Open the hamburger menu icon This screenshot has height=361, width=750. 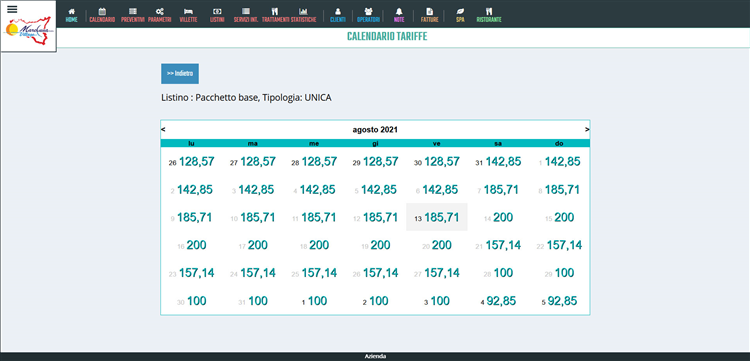[x=12, y=9]
